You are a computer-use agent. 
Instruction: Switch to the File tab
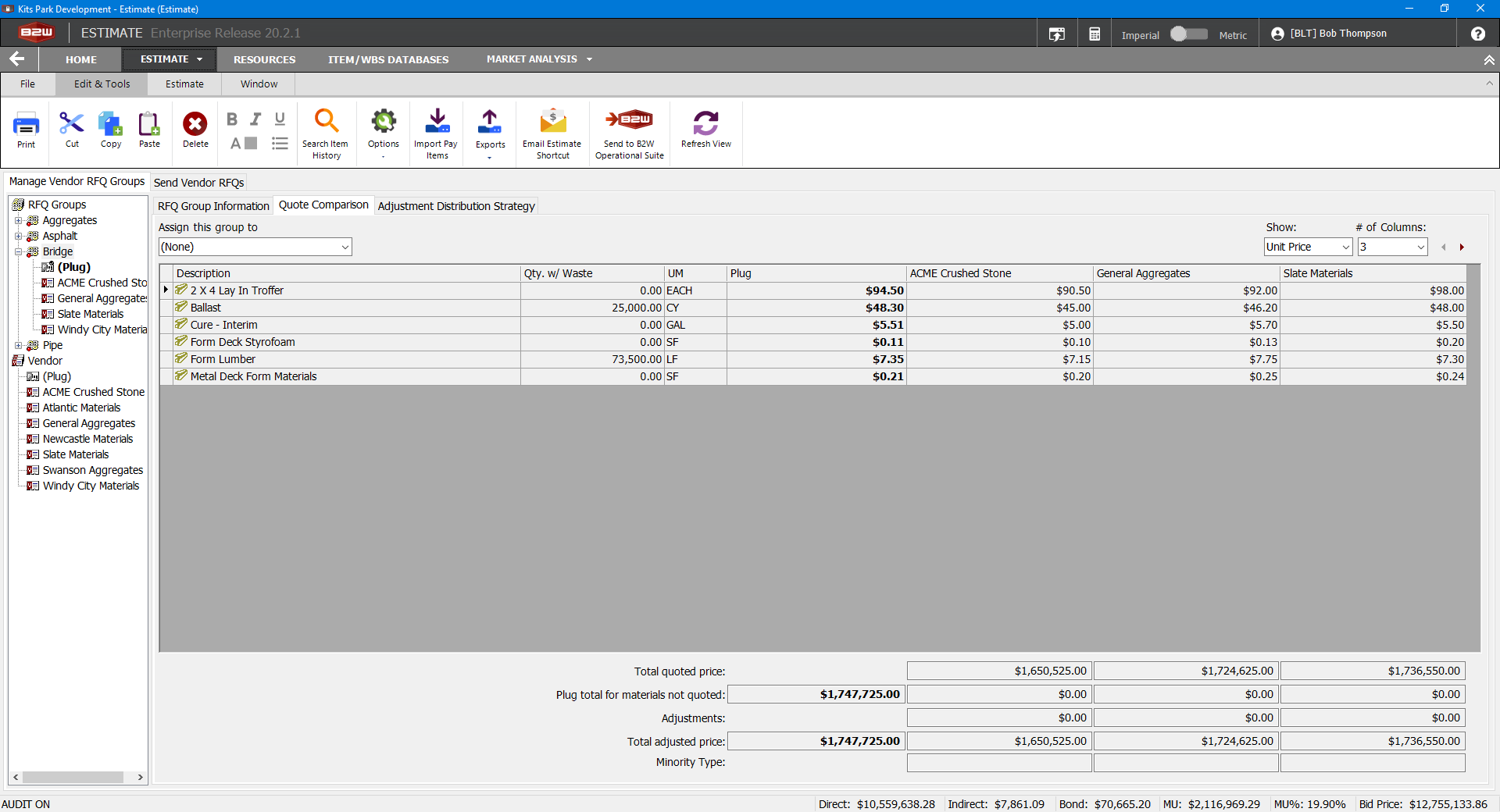tap(27, 84)
